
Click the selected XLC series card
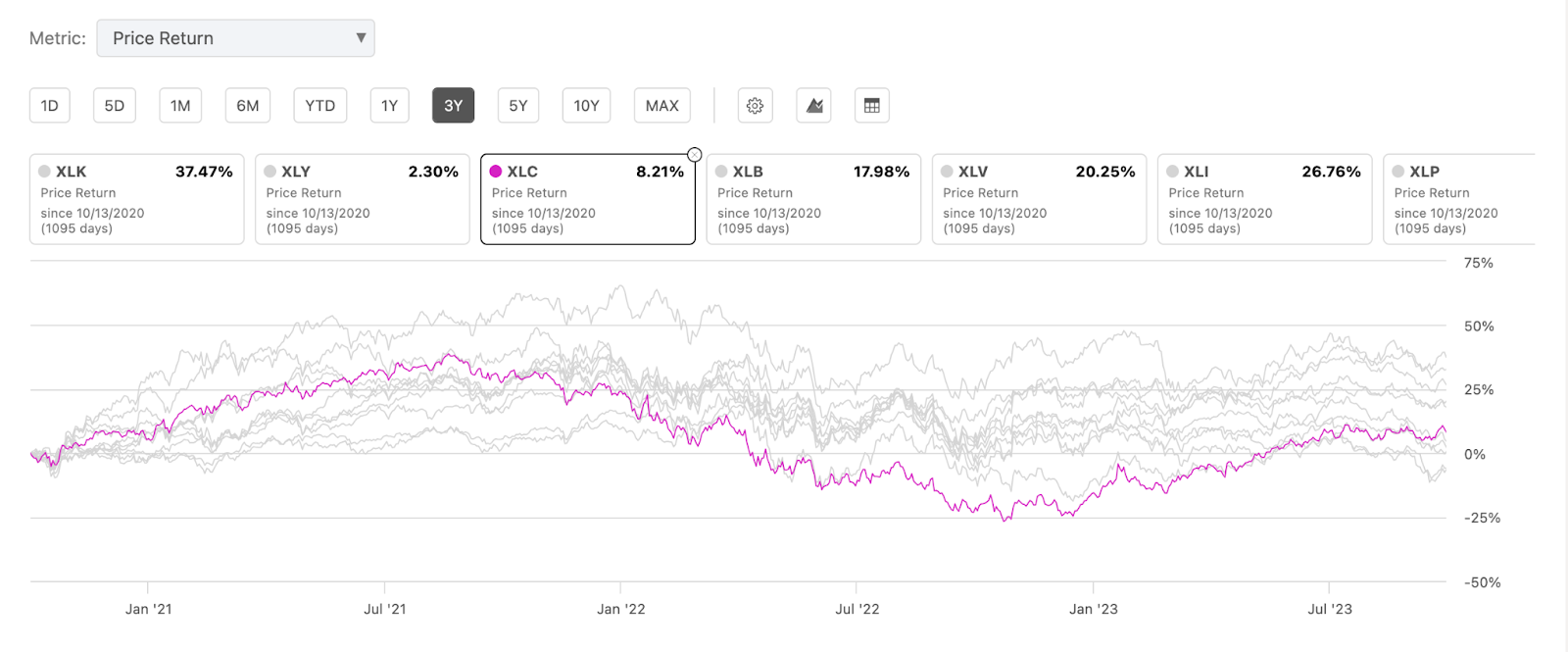pyautogui.click(x=588, y=199)
